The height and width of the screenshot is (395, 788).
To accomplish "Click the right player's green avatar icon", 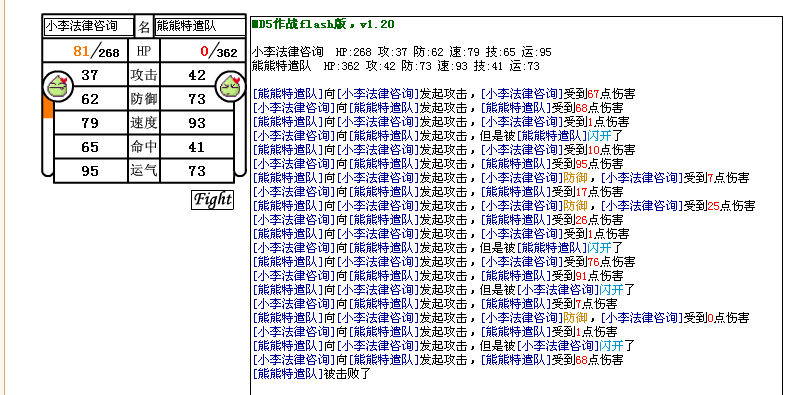I will (x=231, y=86).
